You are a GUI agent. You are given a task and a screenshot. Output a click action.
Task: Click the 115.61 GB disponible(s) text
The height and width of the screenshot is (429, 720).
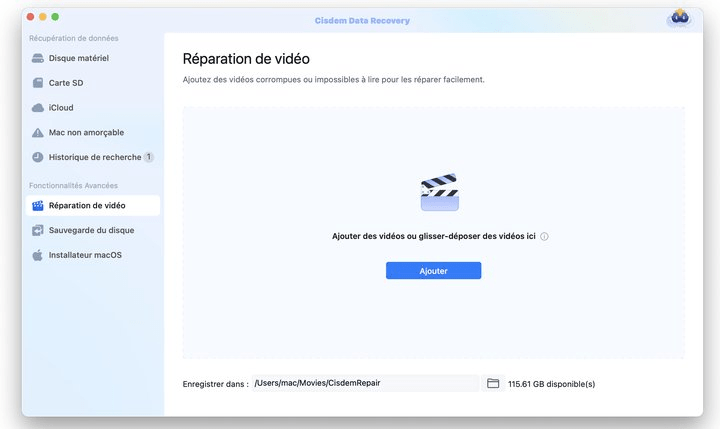coord(551,384)
